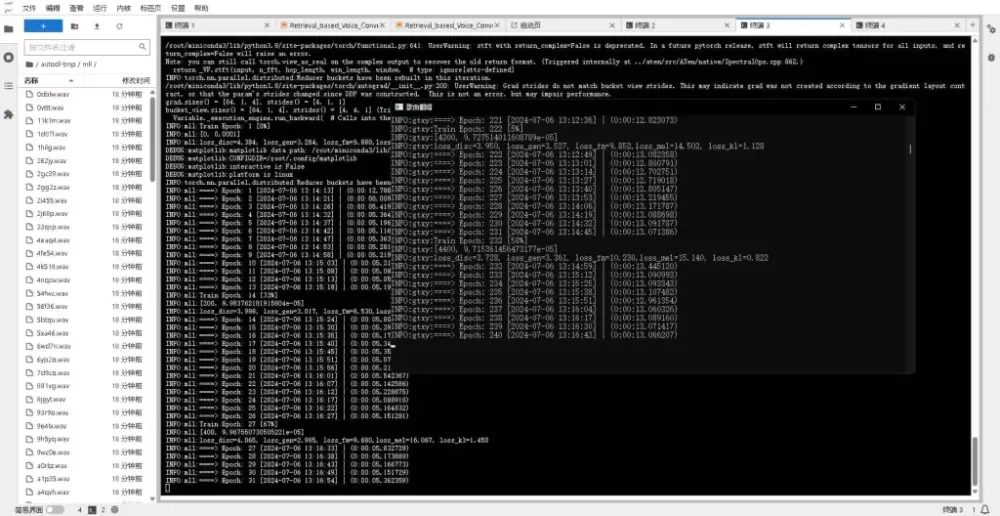The width and height of the screenshot is (1000, 516).
Task: Click the file icon beside 1hilg.wav
Action: 29,147
